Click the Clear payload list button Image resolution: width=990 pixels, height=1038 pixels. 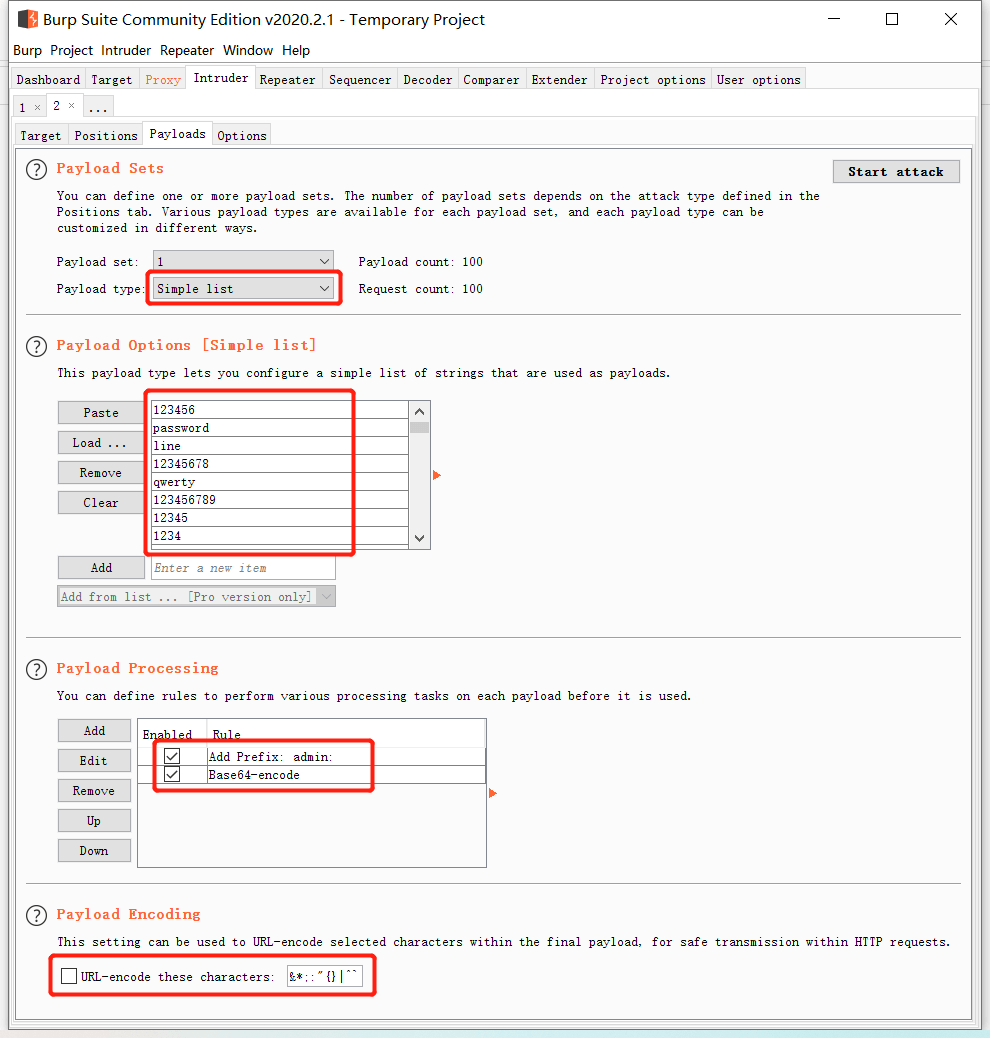tap(101, 502)
